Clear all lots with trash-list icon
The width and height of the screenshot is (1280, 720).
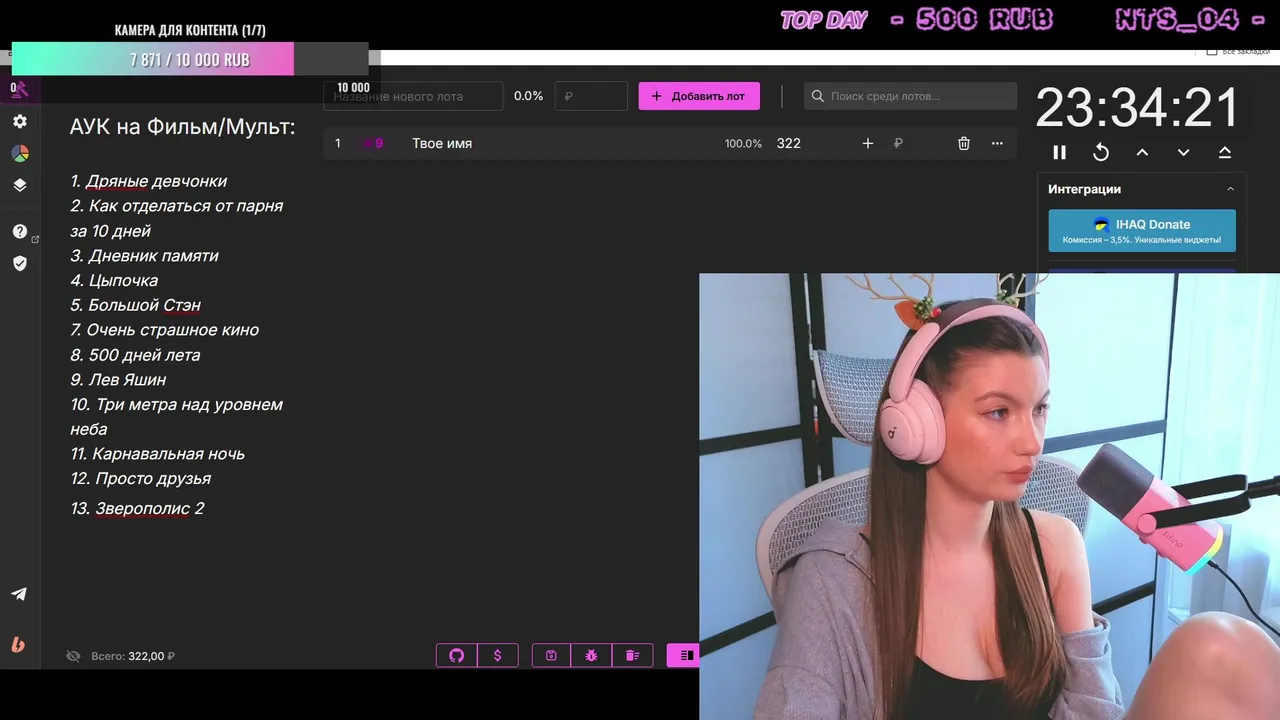632,655
